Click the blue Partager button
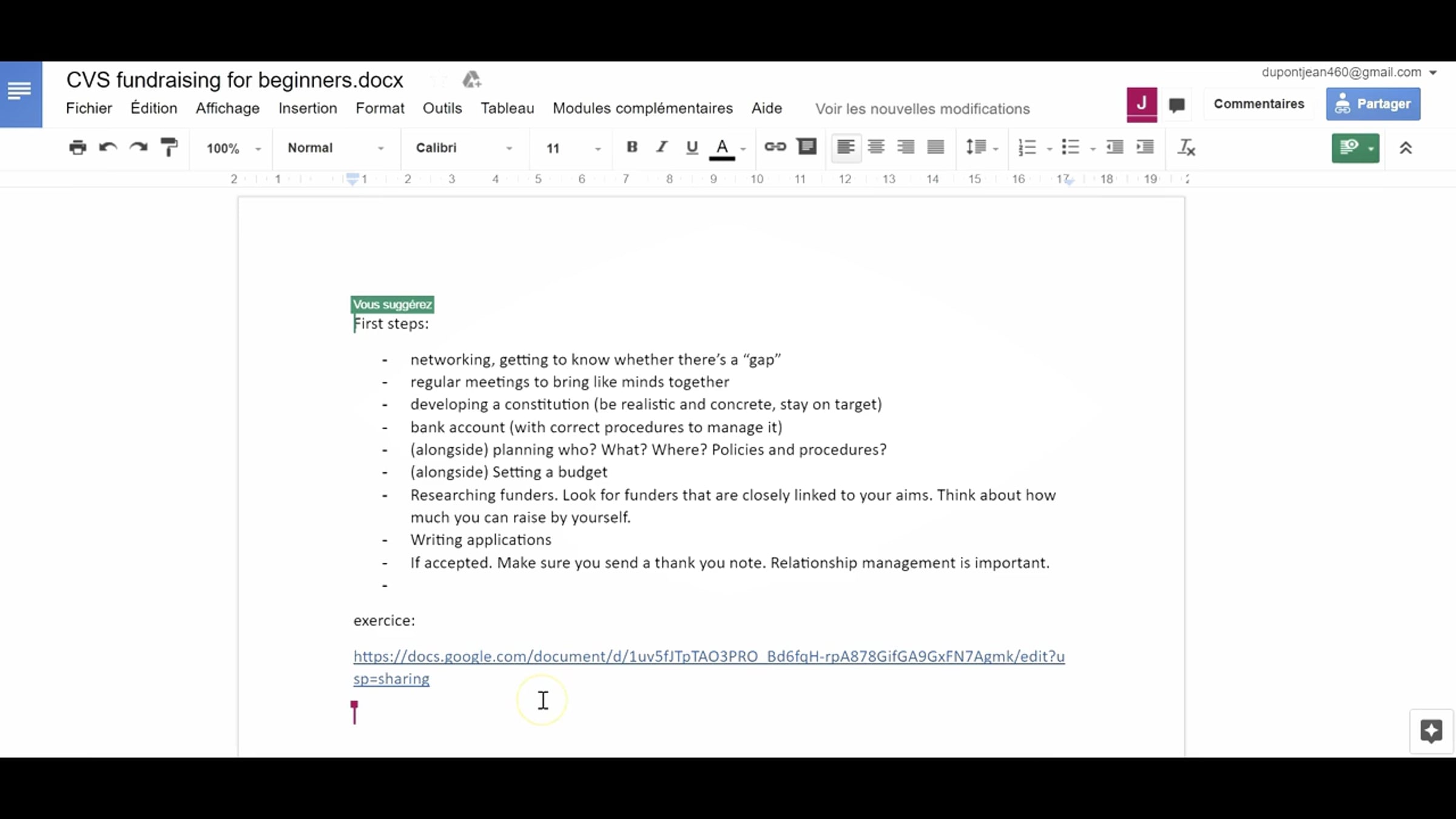 click(x=1373, y=104)
